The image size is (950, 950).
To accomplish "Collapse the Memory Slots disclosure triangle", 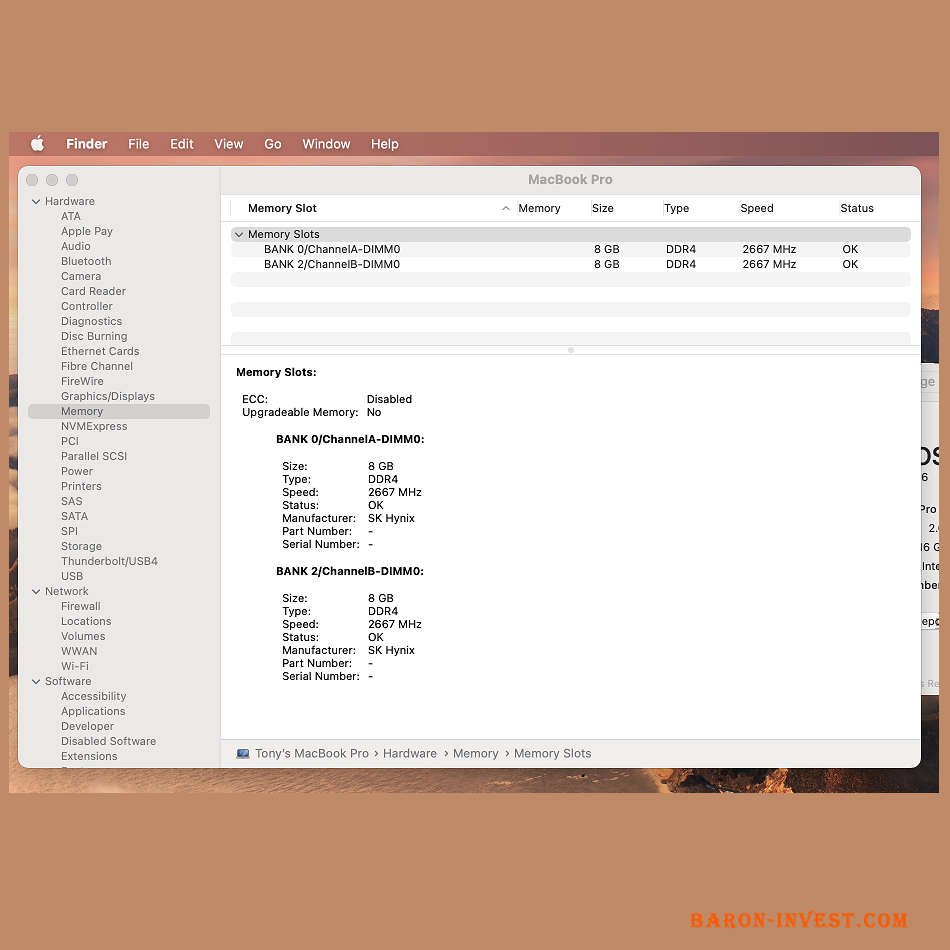I will [x=239, y=235].
